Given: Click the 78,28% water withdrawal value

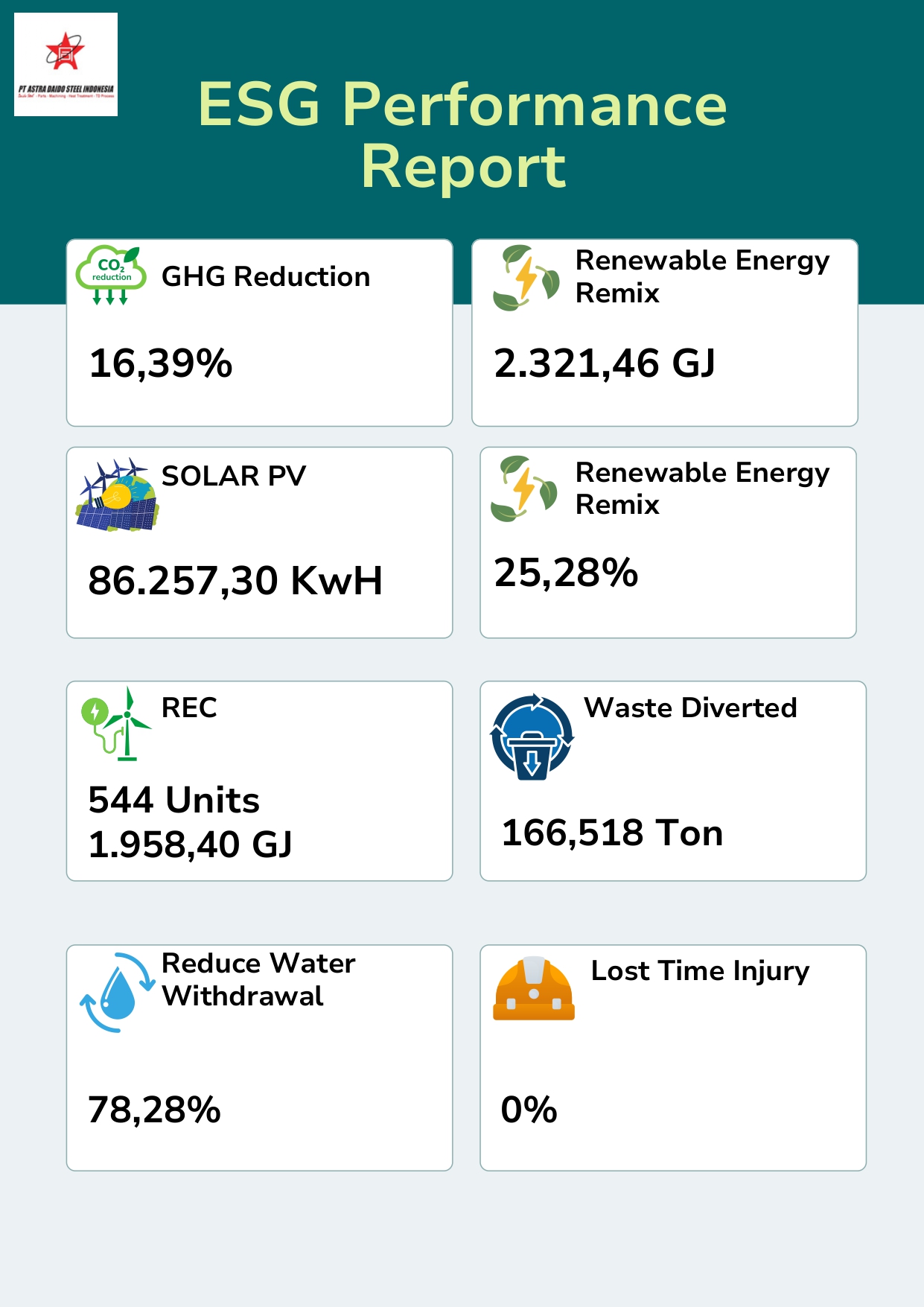Looking at the screenshot, I should [155, 1110].
